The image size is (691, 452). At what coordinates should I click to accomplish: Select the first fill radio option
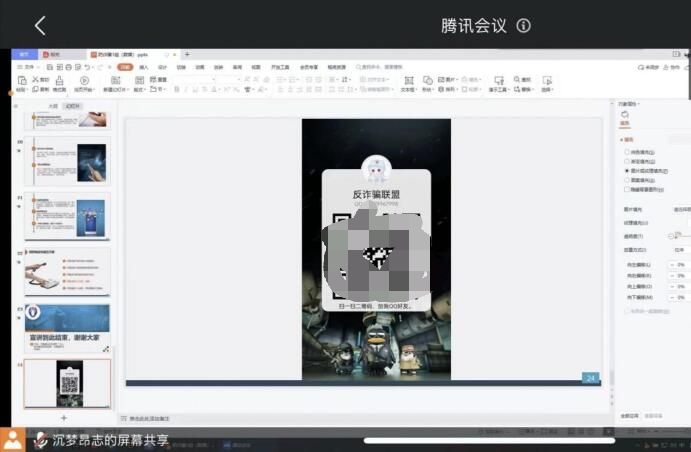pyautogui.click(x=627, y=152)
